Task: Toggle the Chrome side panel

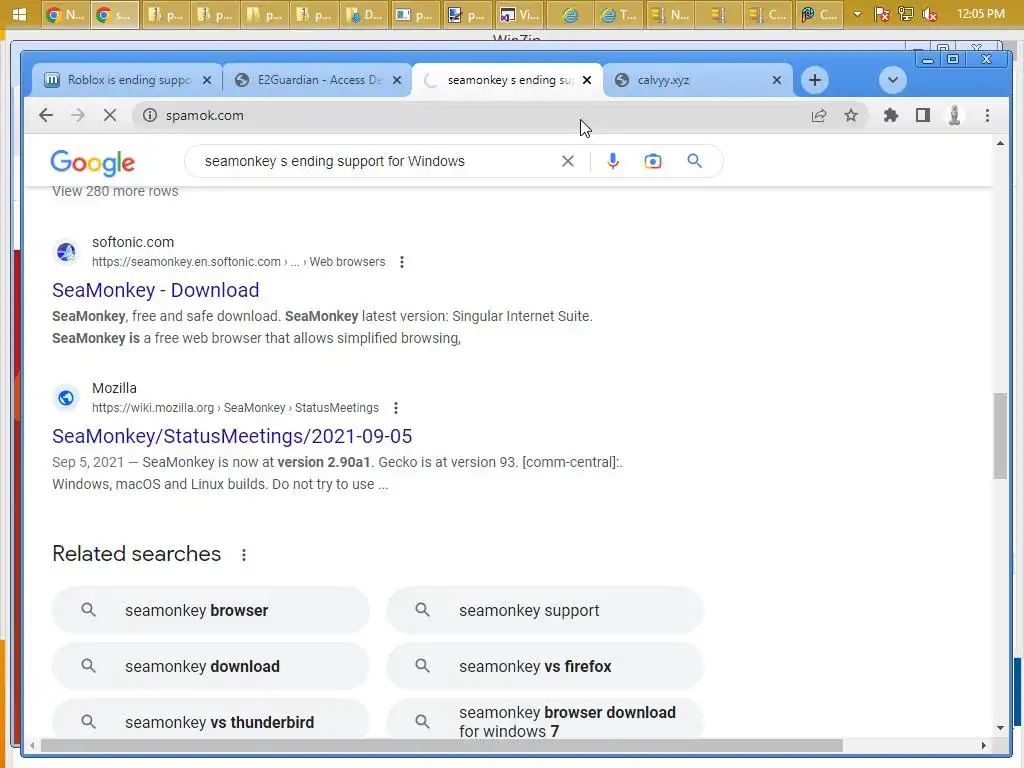Action: (923, 116)
